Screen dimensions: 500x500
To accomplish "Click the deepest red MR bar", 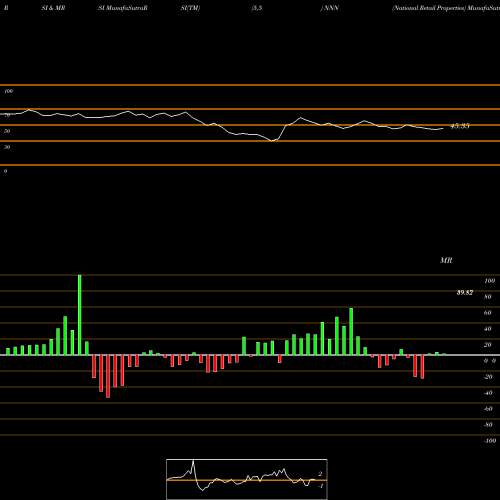I will pos(108,376).
